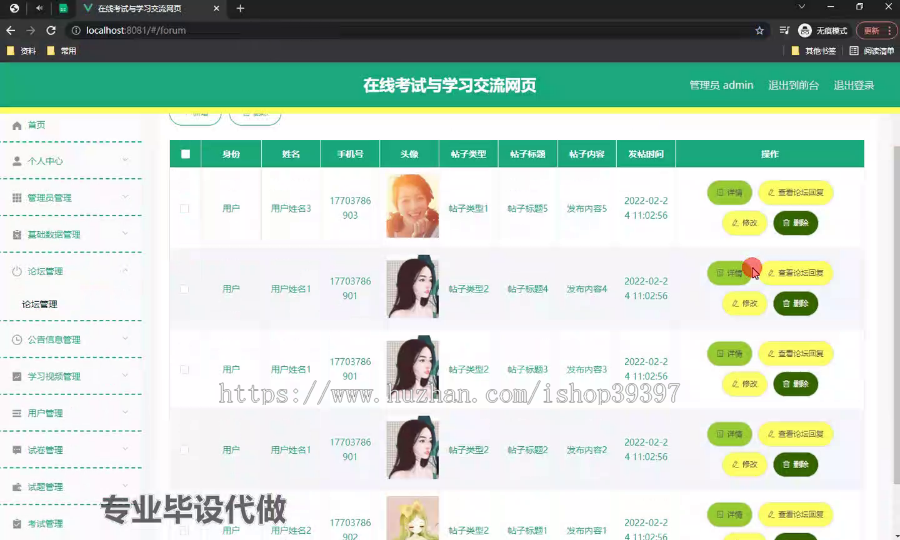Reload the page with refresh icon
The width and height of the screenshot is (900, 540).
(51, 30)
